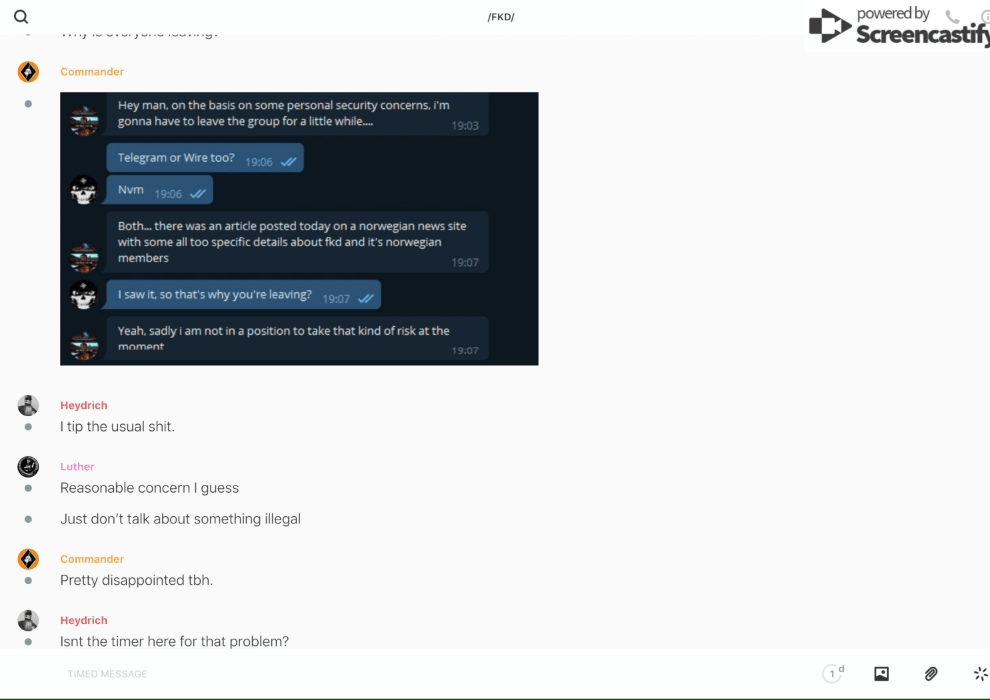The height and width of the screenshot is (700, 990).
Task: Click Commander's orange avatar above the screenshot
Action: 28,72
